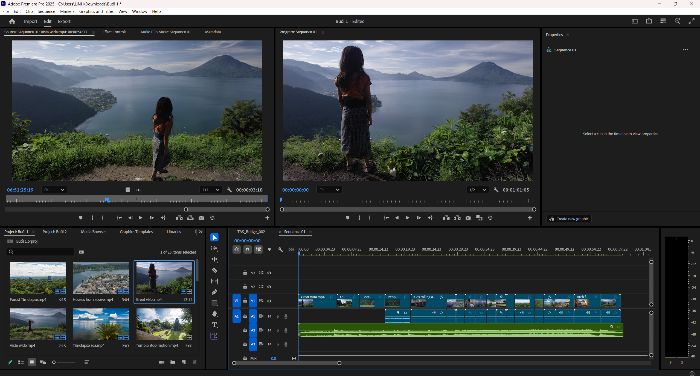Select the Ripple Edit tool
The width and height of the screenshot is (700, 376).
(x=214, y=259)
